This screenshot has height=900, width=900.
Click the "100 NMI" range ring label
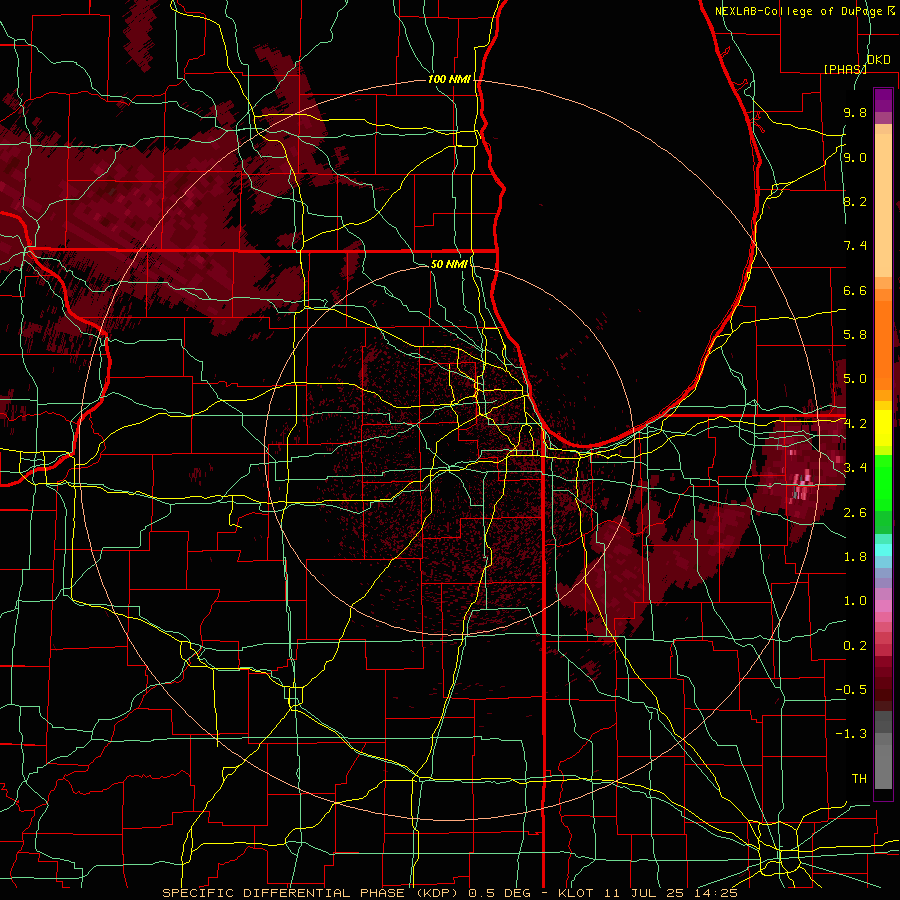(449, 79)
